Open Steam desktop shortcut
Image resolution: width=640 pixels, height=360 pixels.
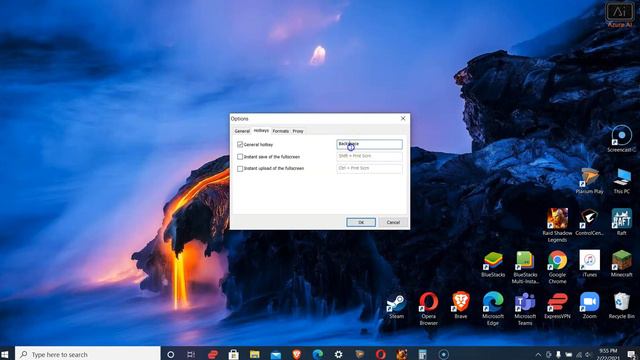[396, 307]
